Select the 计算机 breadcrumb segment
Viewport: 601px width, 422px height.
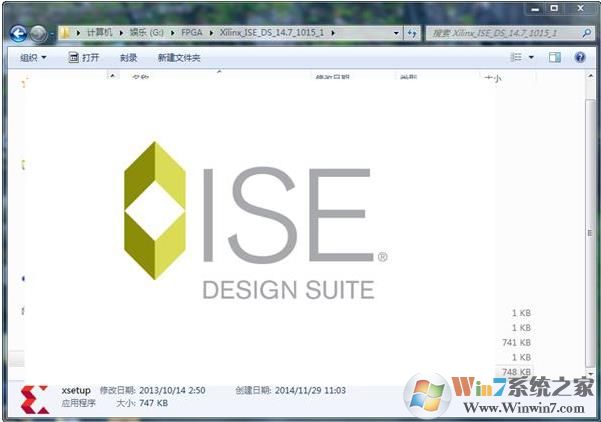pos(97,33)
